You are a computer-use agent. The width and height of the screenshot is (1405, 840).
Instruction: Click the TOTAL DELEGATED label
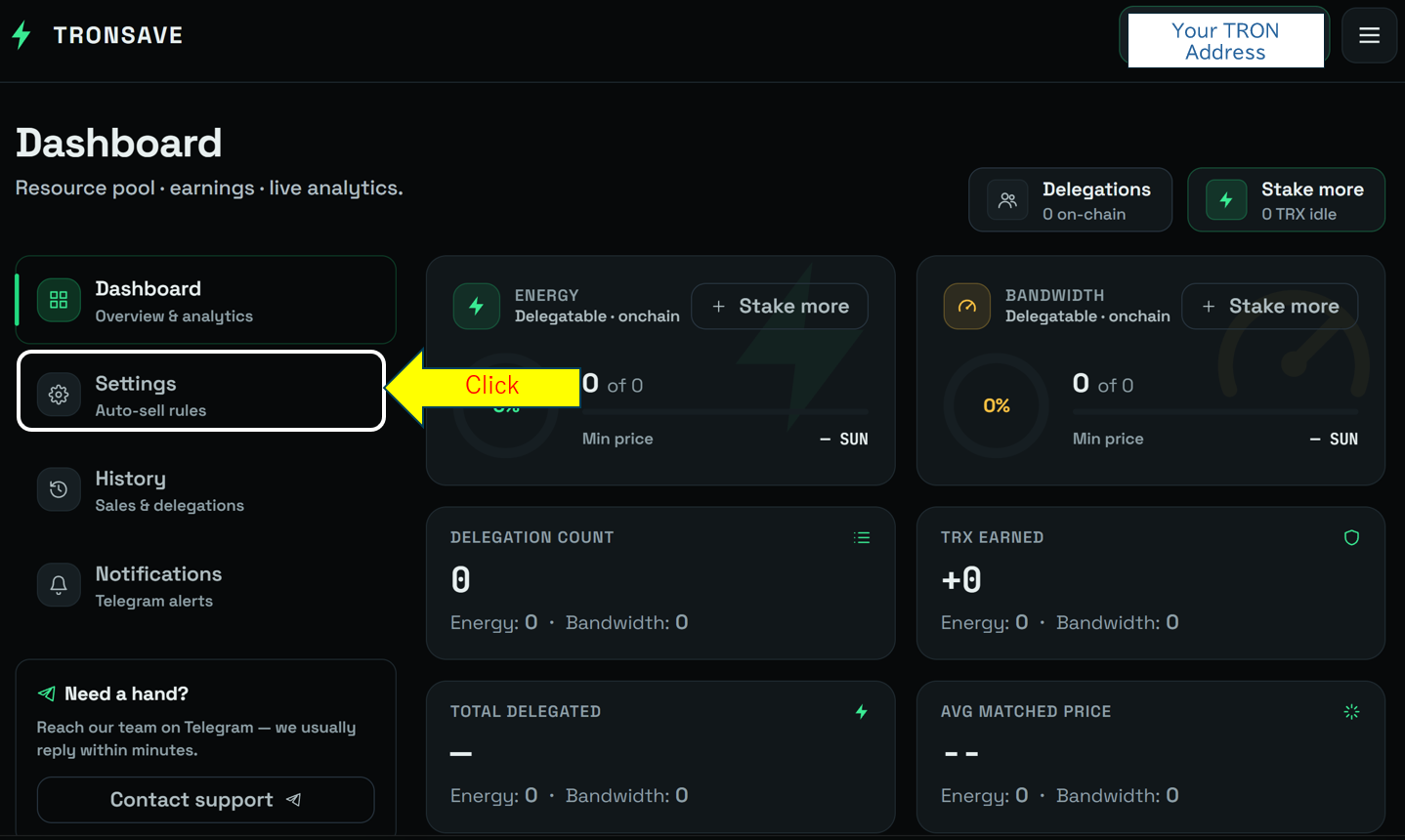point(526,712)
